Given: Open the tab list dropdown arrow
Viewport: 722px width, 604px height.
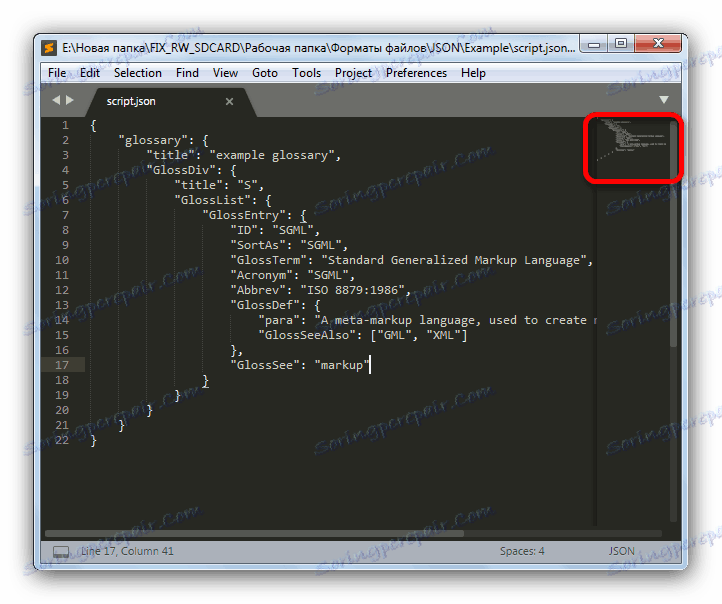Looking at the screenshot, I should tap(664, 100).
